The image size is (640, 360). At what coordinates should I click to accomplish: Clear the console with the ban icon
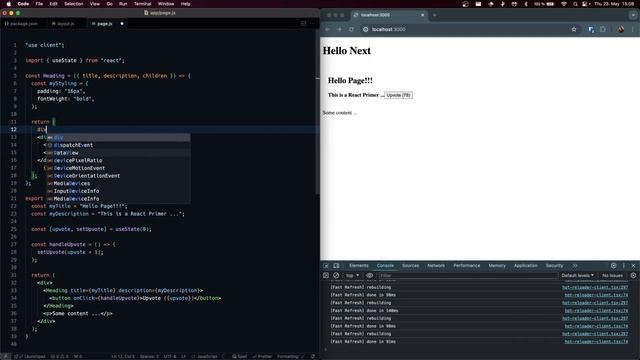[x=336, y=276]
